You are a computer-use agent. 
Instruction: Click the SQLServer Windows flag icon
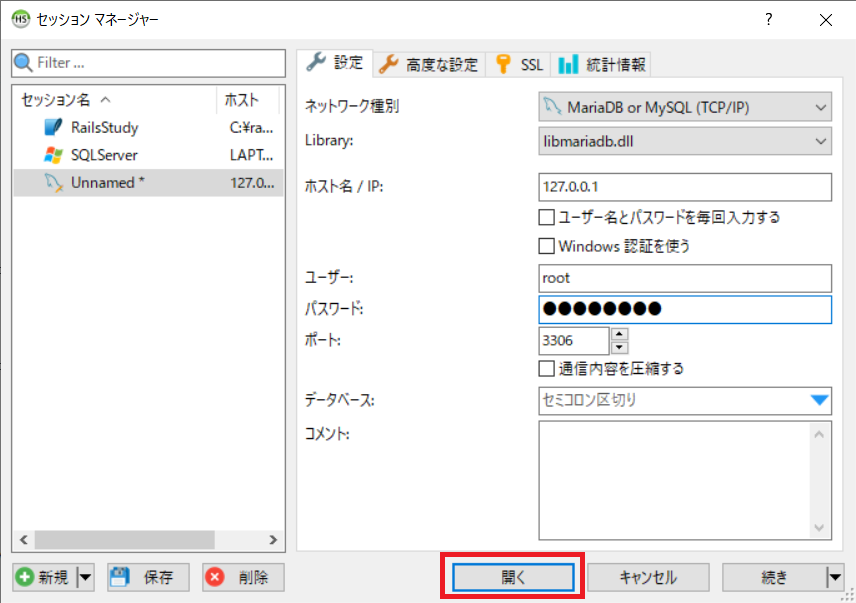[53, 155]
